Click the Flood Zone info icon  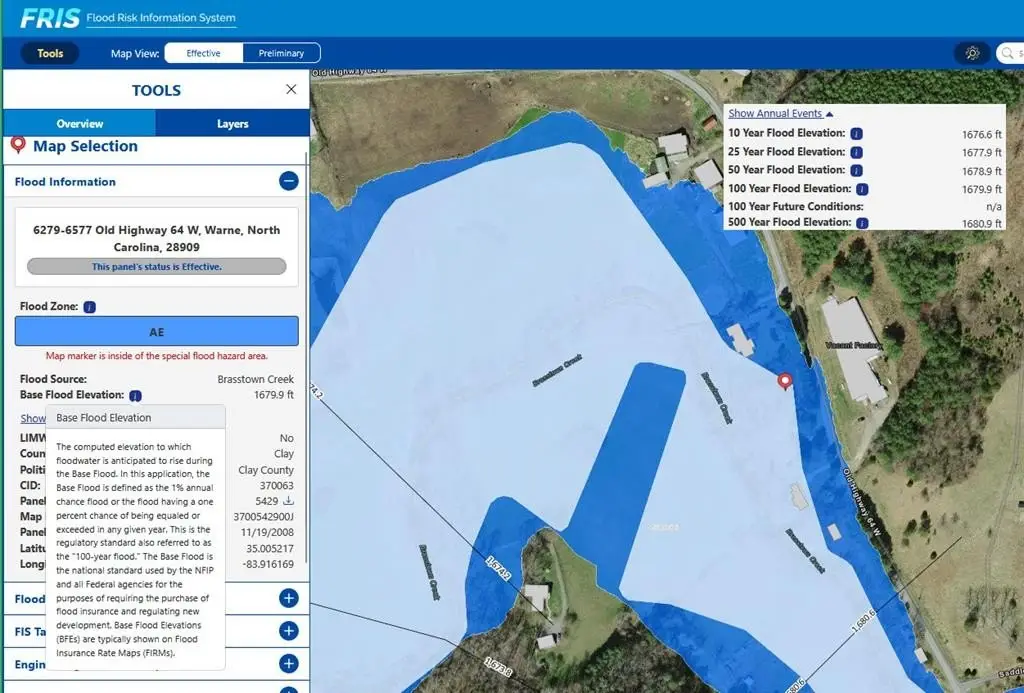pyautogui.click(x=89, y=307)
